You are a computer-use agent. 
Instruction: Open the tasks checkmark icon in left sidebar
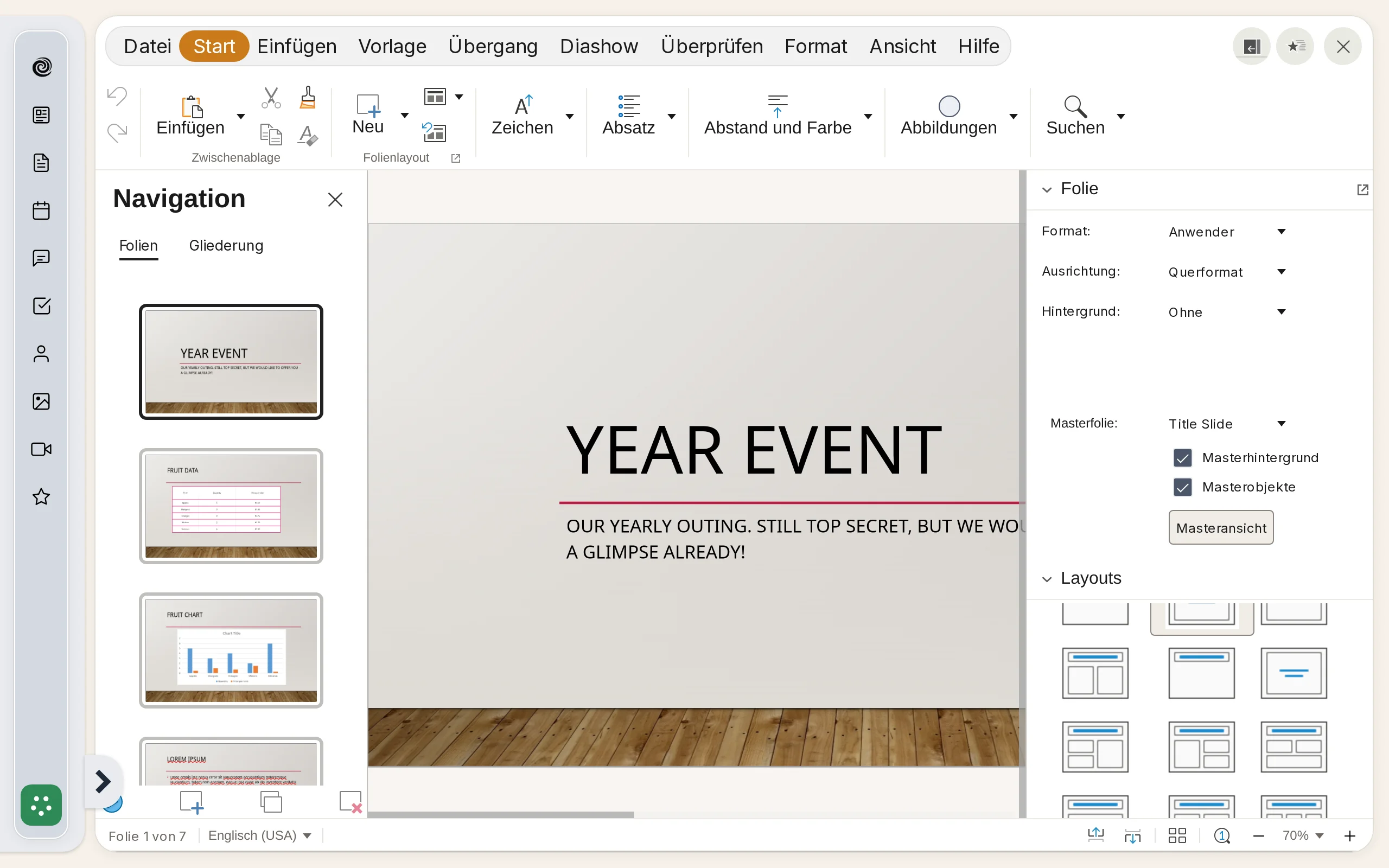click(41, 306)
